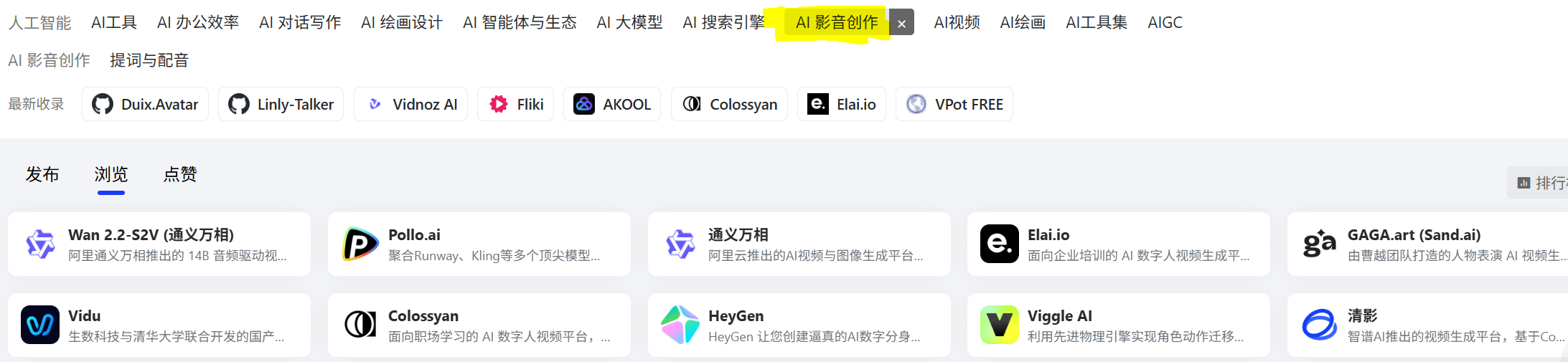Select the AI绘画 tag
The width and height of the screenshot is (1568, 362).
pyautogui.click(x=1023, y=23)
